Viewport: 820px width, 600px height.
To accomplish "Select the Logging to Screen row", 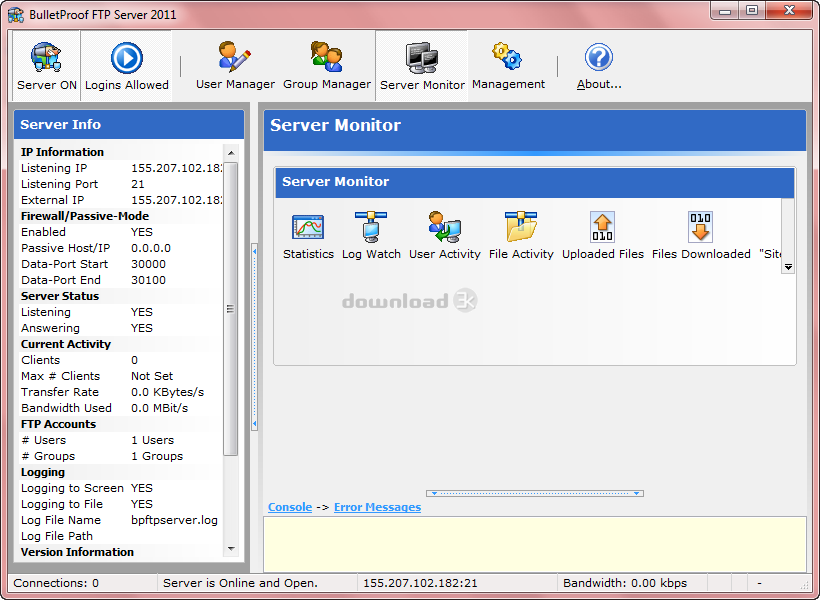I will tap(121, 488).
